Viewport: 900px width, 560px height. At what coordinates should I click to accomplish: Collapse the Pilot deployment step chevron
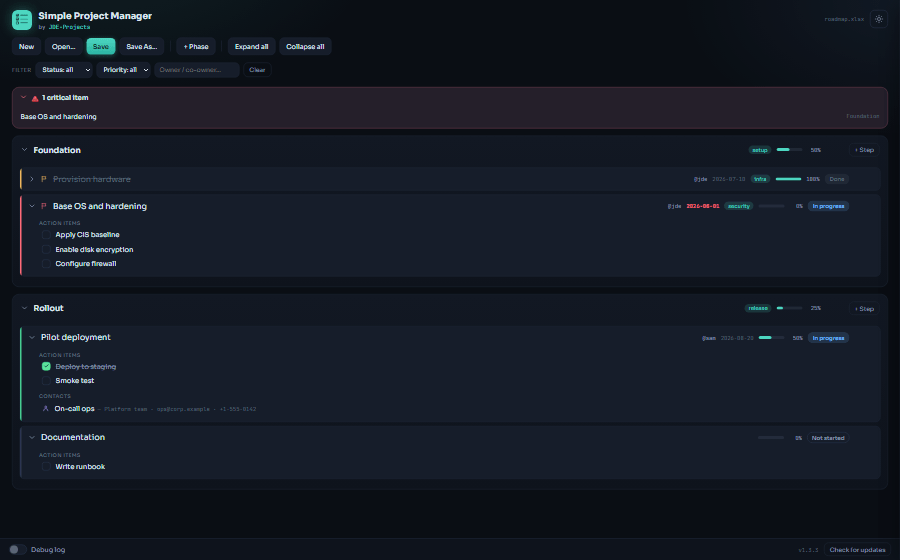(x=32, y=337)
